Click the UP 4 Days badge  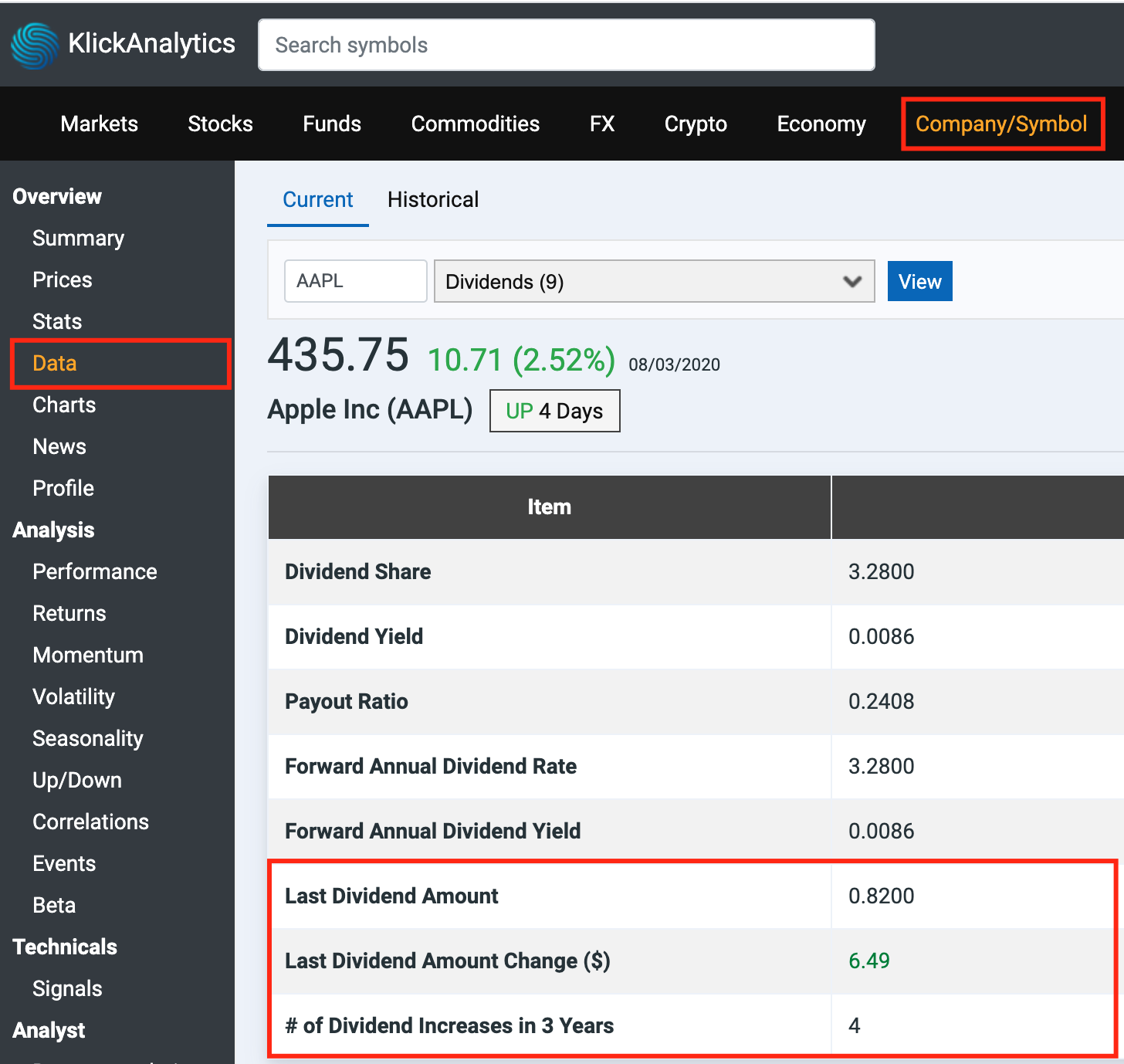tap(554, 411)
